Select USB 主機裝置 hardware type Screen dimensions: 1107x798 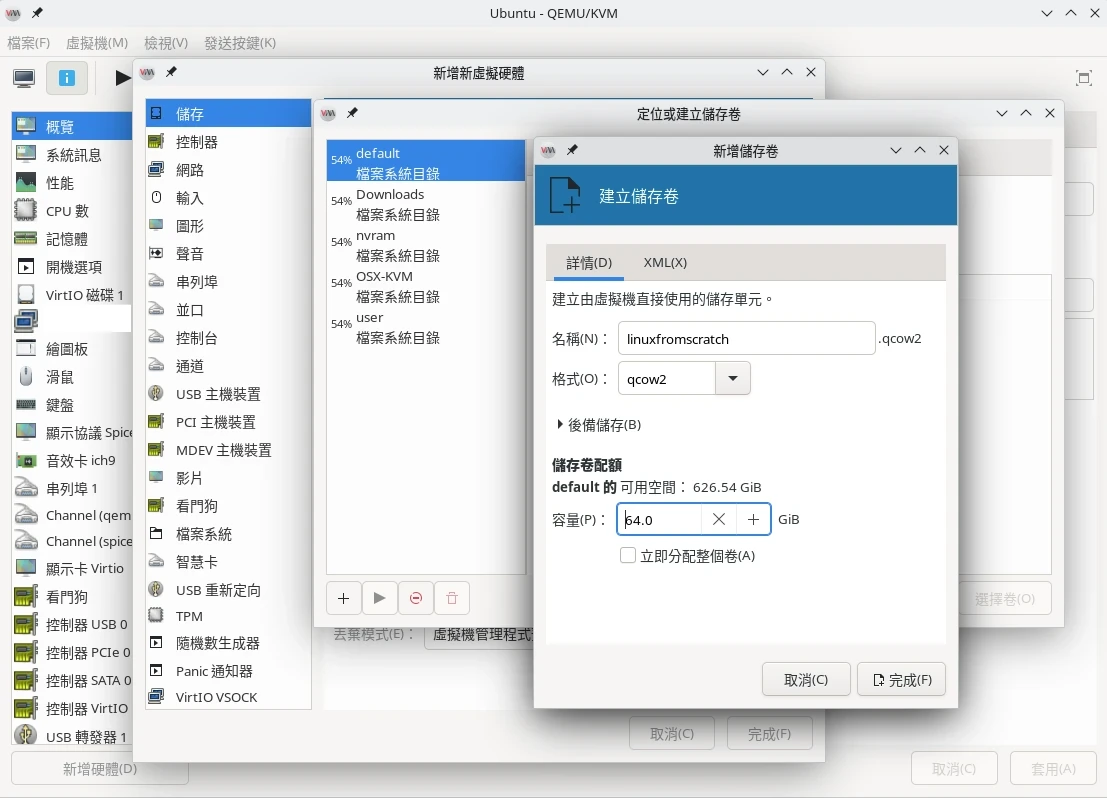coord(218,394)
